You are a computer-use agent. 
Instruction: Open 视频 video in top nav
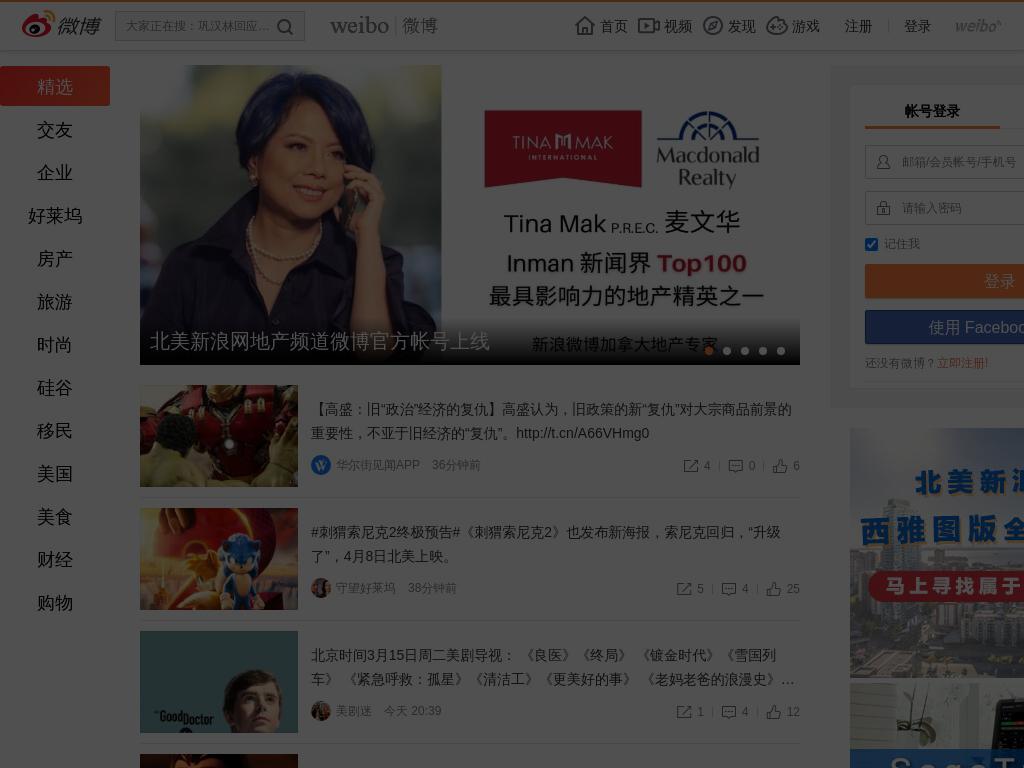(x=665, y=26)
